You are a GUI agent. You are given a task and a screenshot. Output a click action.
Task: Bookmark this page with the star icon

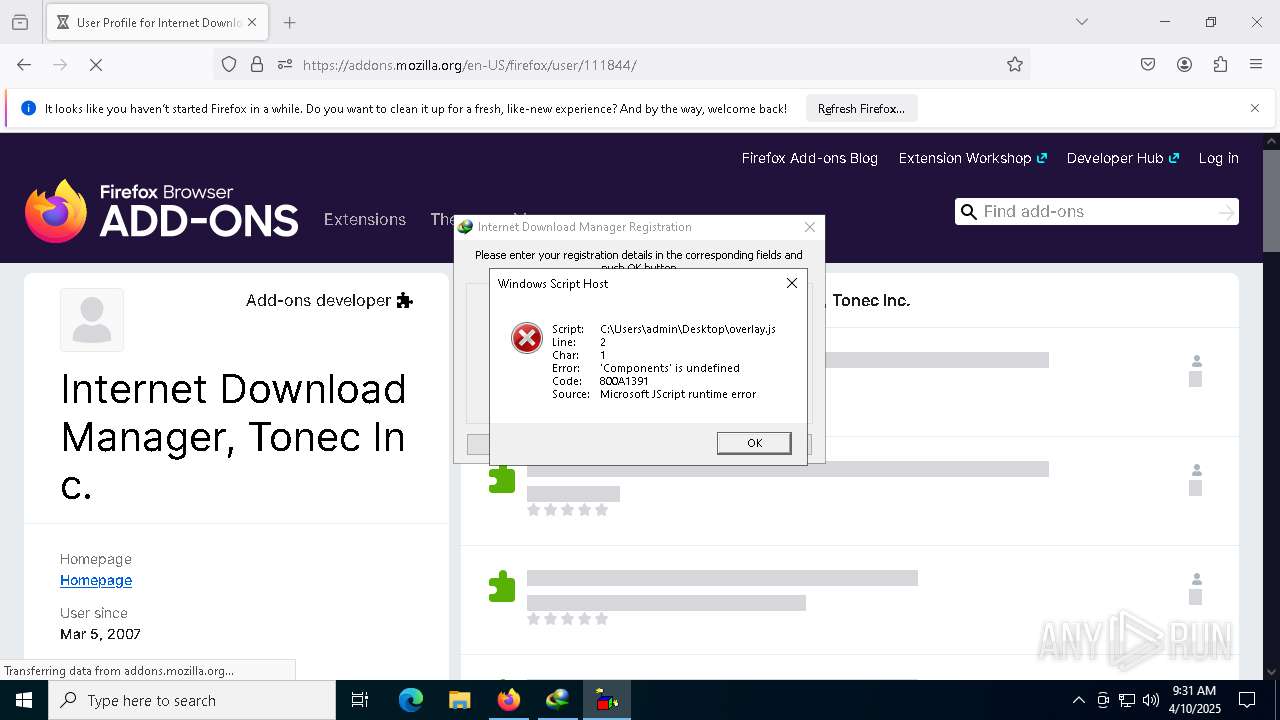[x=1015, y=65]
